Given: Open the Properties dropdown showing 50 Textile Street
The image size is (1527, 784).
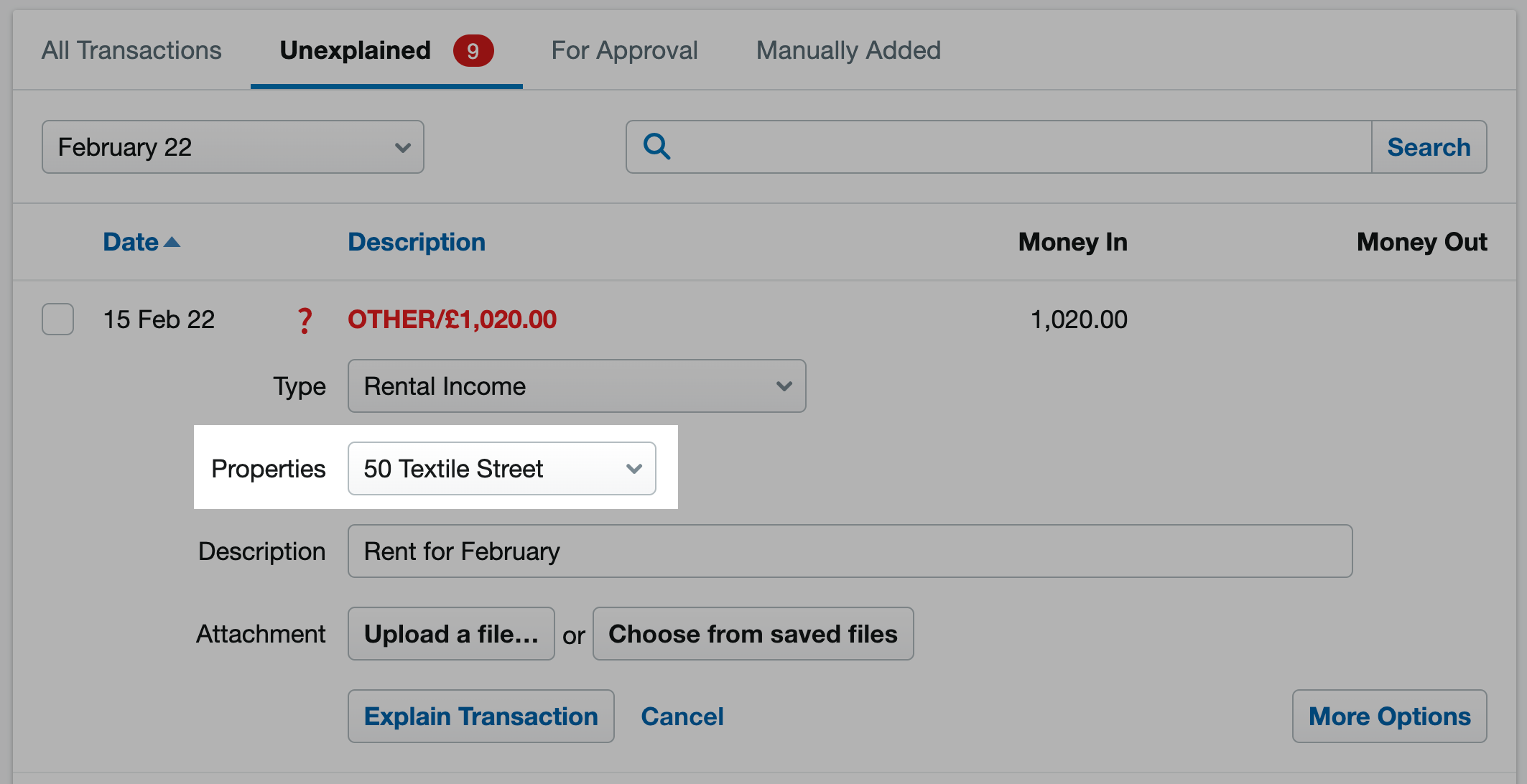Looking at the screenshot, I should (x=501, y=468).
